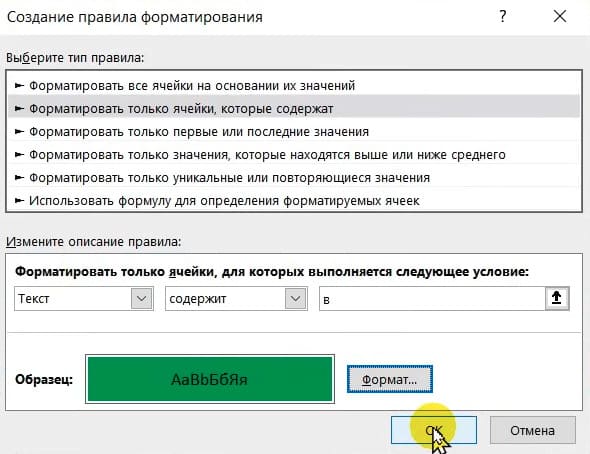Select 'Форматировать только ячейки, которые содержат'
Screen dimensions: 590x454
pyautogui.click(x=293, y=109)
